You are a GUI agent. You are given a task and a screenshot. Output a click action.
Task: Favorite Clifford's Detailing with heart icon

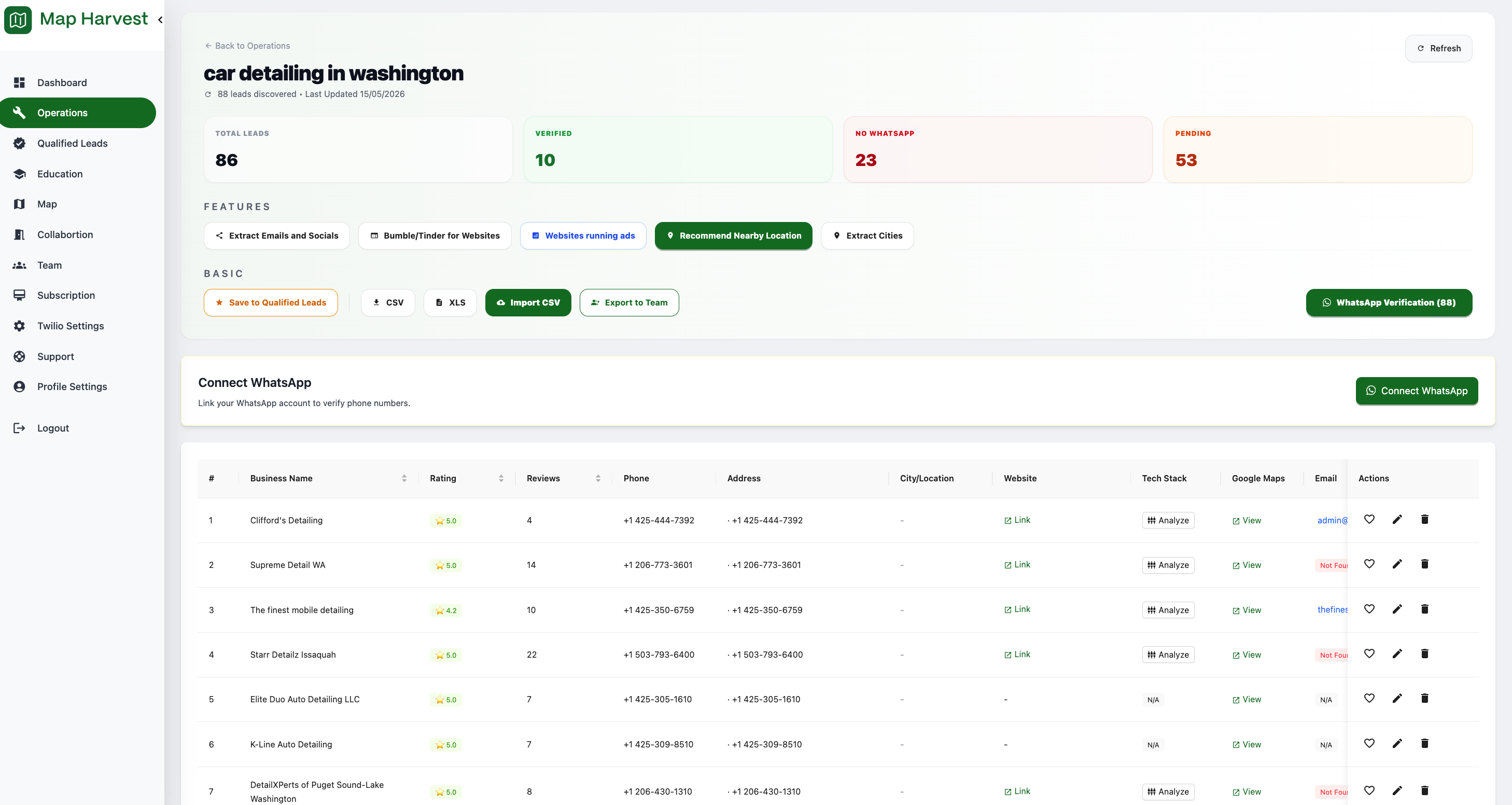pos(1369,519)
